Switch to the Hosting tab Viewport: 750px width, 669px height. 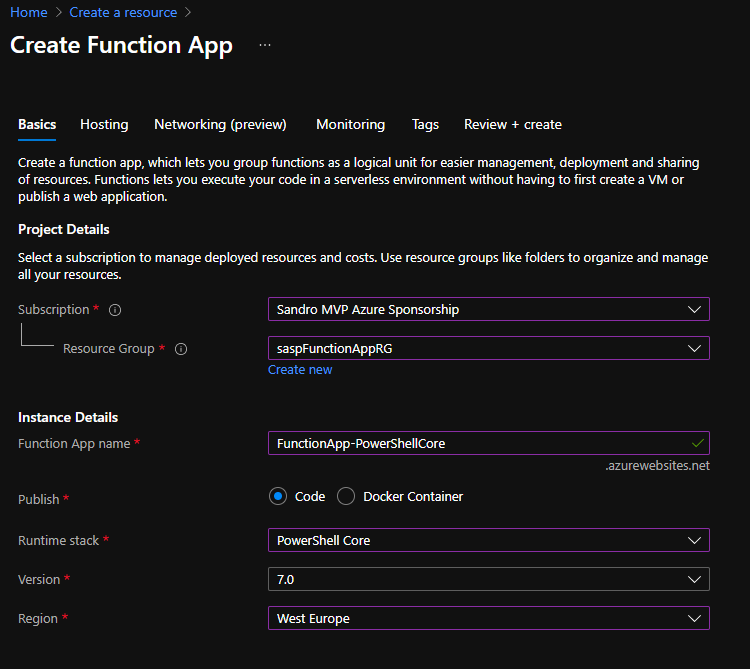pos(104,124)
